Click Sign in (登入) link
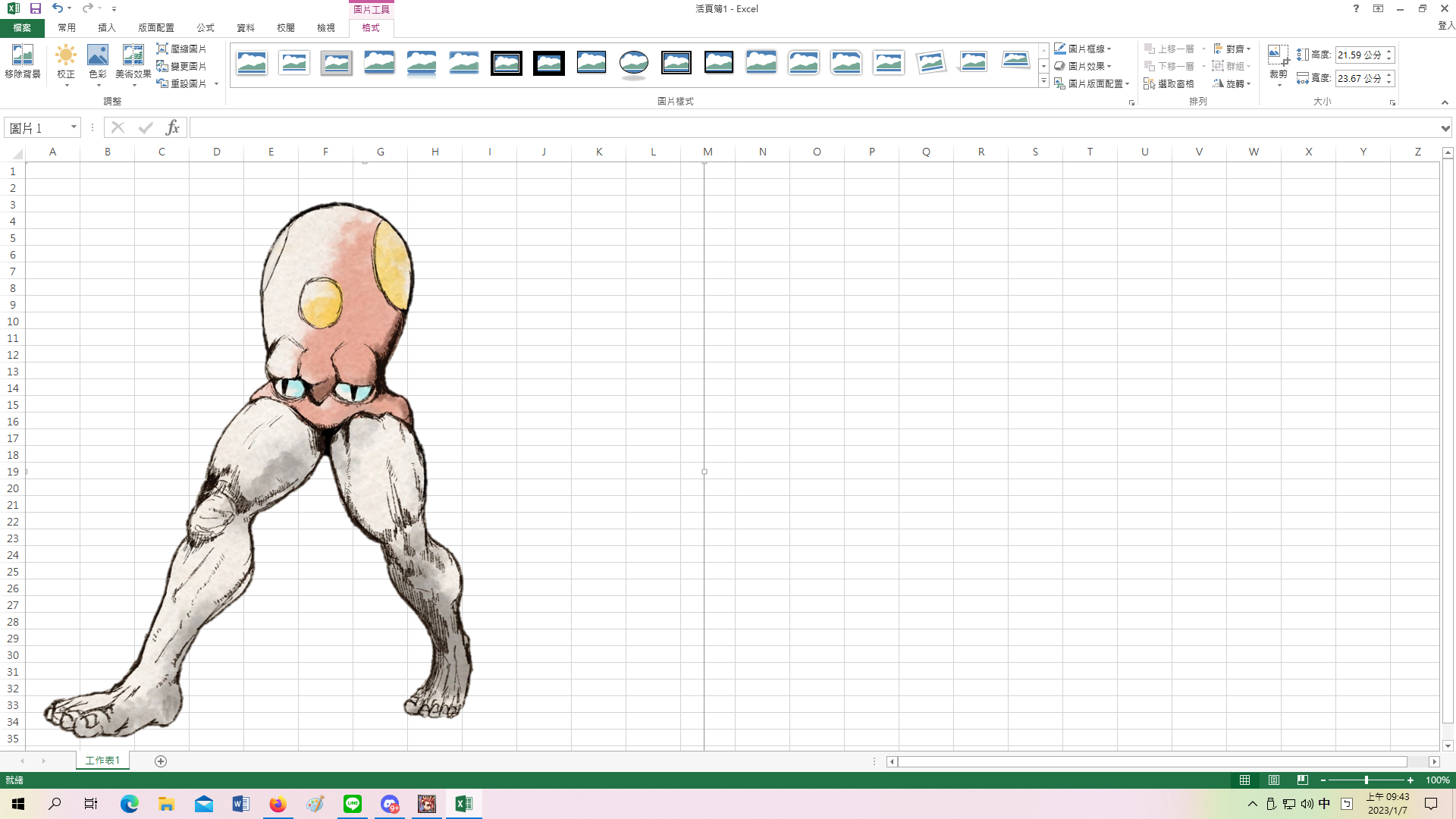This screenshot has width=1456, height=819. pyautogui.click(x=1446, y=26)
